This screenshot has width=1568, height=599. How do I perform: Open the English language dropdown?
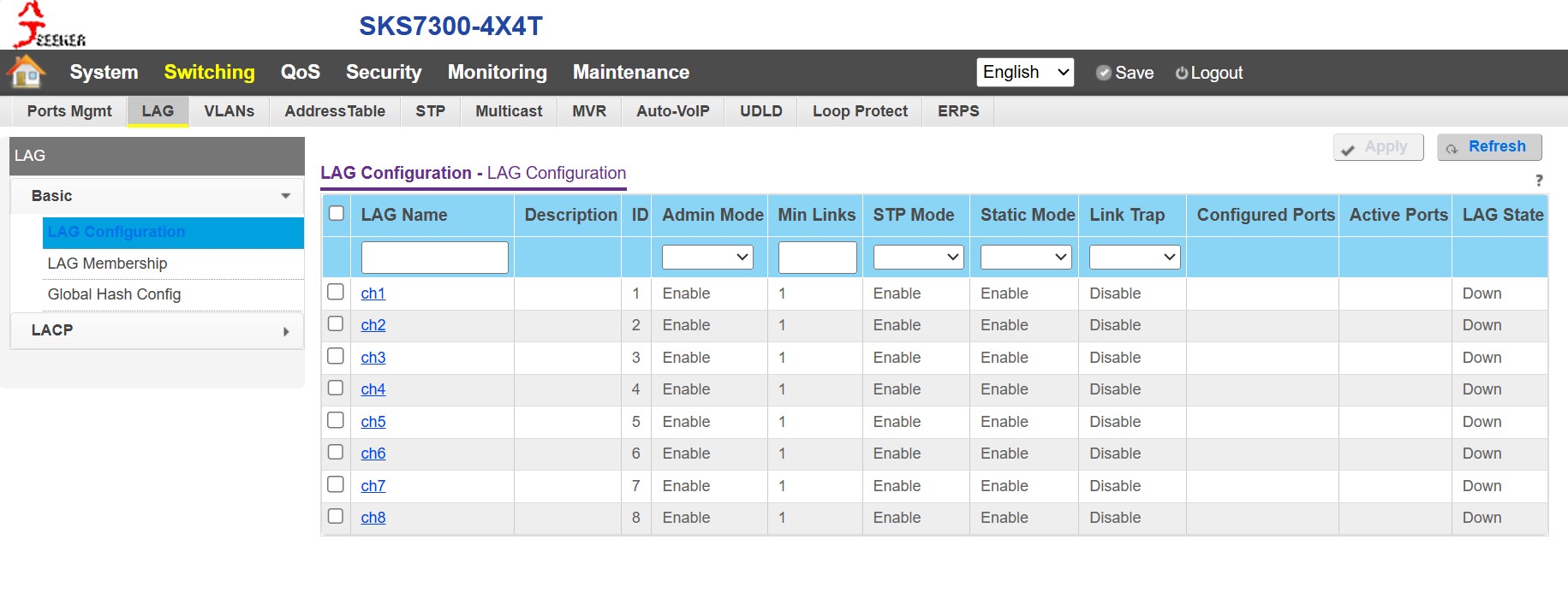1025,73
